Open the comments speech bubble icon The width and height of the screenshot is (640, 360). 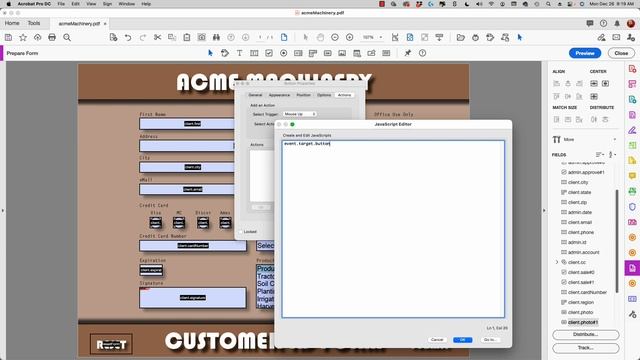pyautogui.click(x=590, y=23)
